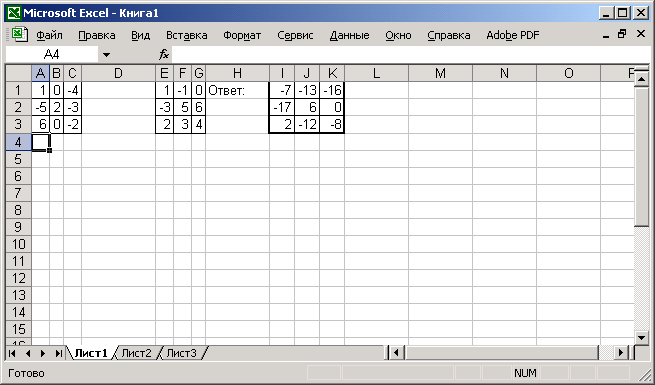Click the Excel workbook icon in menu bar
The height and width of the screenshot is (385, 655).
point(19,34)
